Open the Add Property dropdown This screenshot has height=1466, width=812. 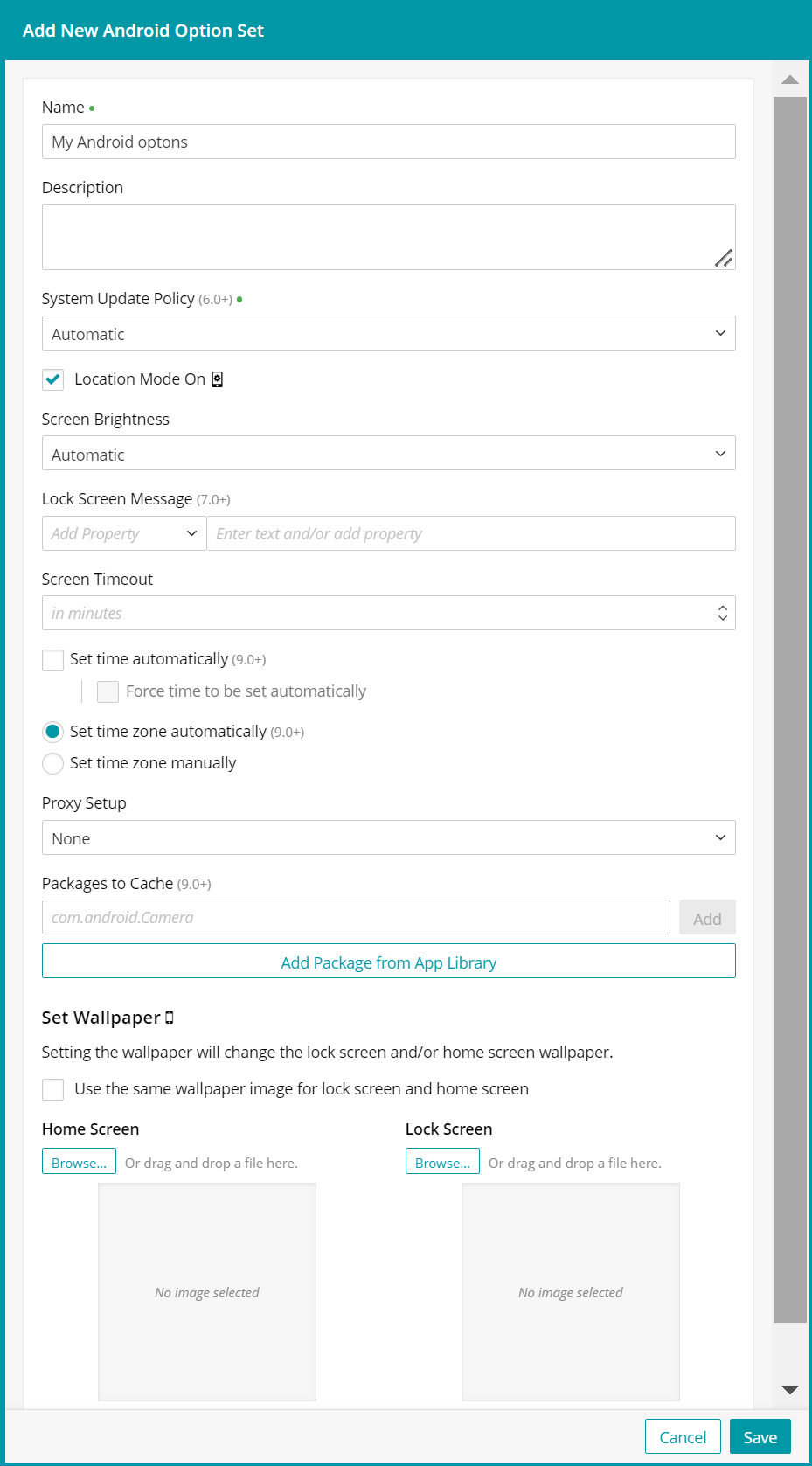click(x=124, y=534)
